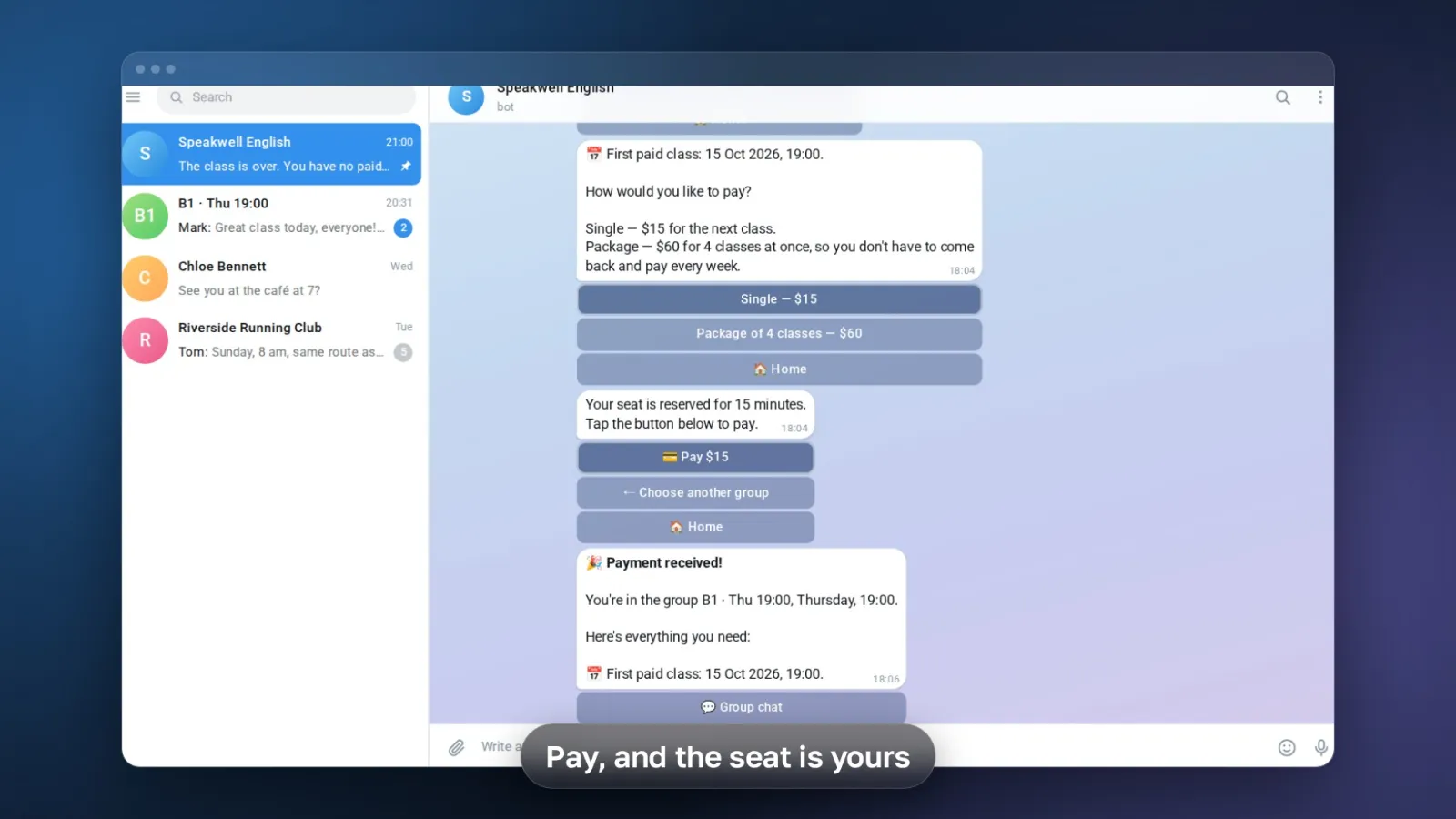Click the unread badge 5 on Riverside Running Club
Viewport: 1456px width, 819px height.
(x=403, y=352)
